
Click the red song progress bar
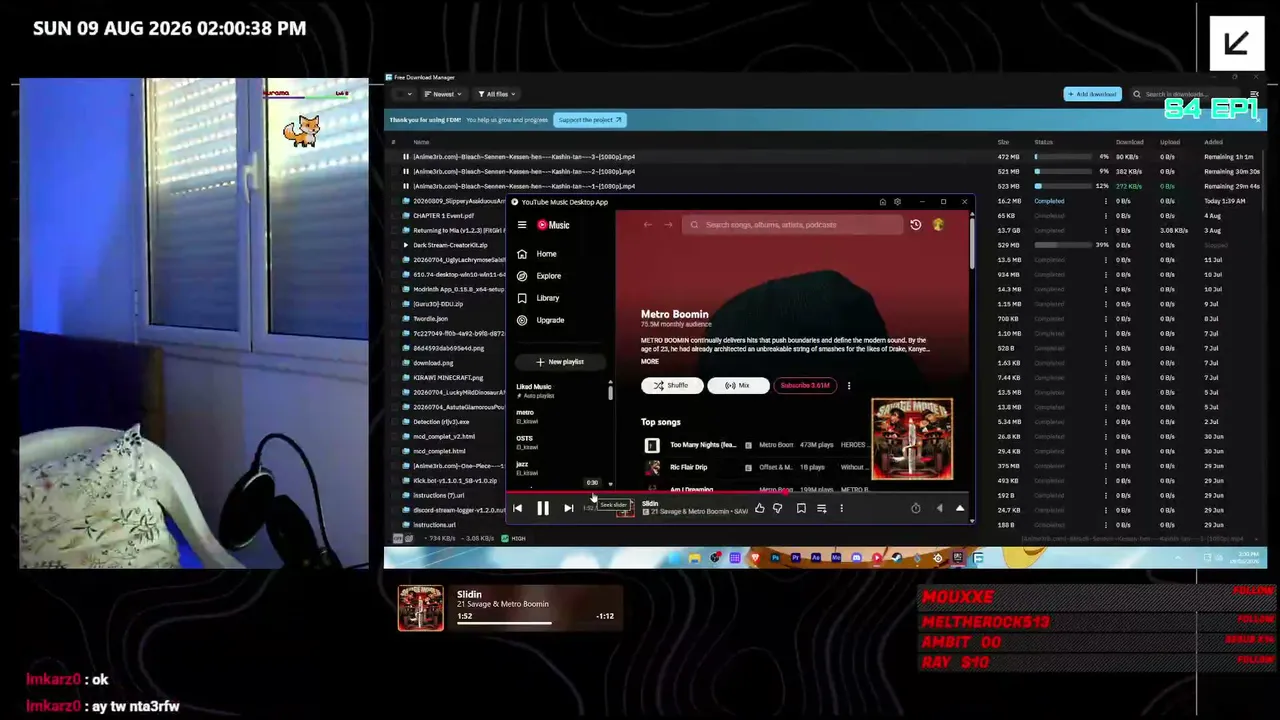pyautogui.click(x=739, y=492)
